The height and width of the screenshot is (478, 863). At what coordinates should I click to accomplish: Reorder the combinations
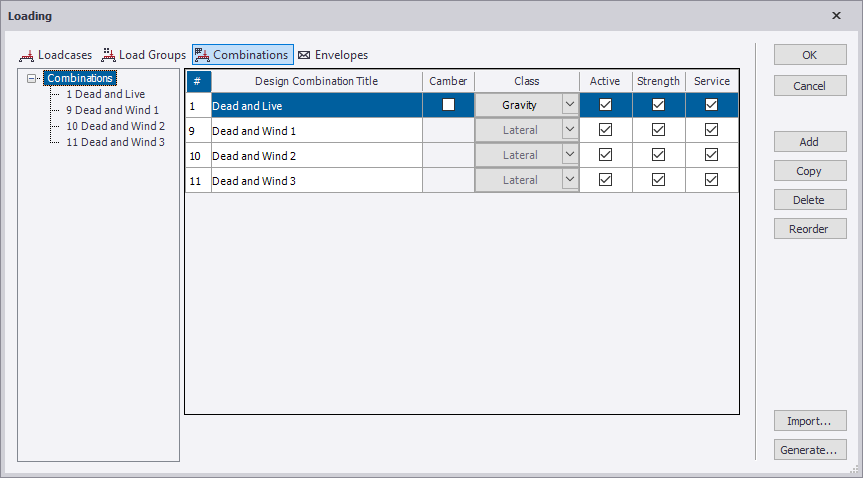pos(810,229)
